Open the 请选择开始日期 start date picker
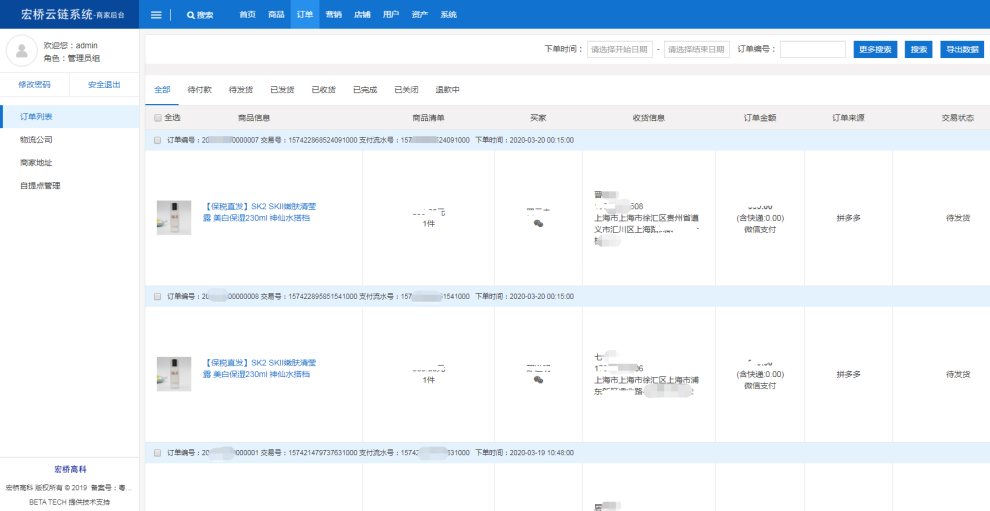The image size is (990, 511). pyautogui.click(x=620, y=49)
